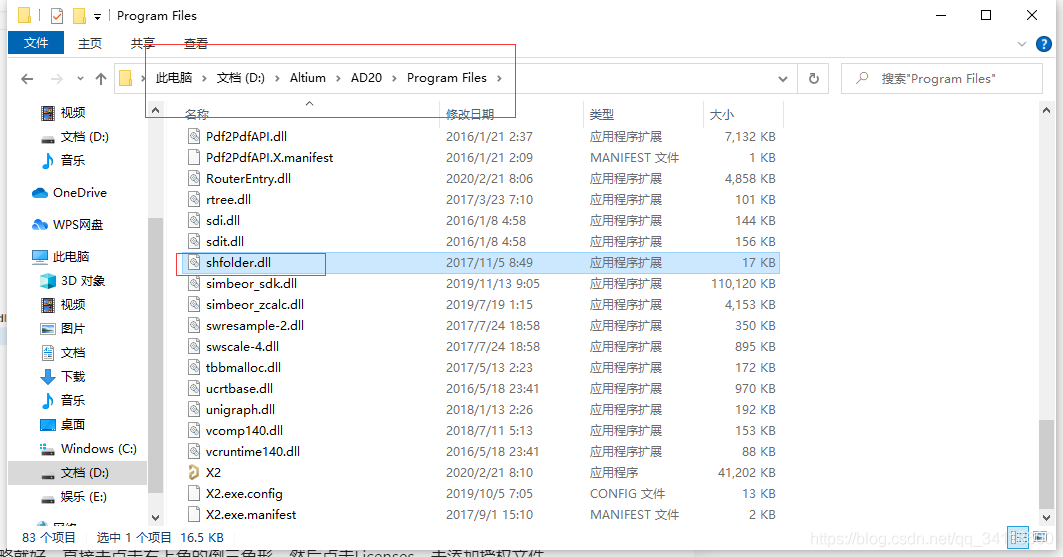Go up one folder level arrow
This screenshot has height=557, width=1063.
click(x=101, y=79)
